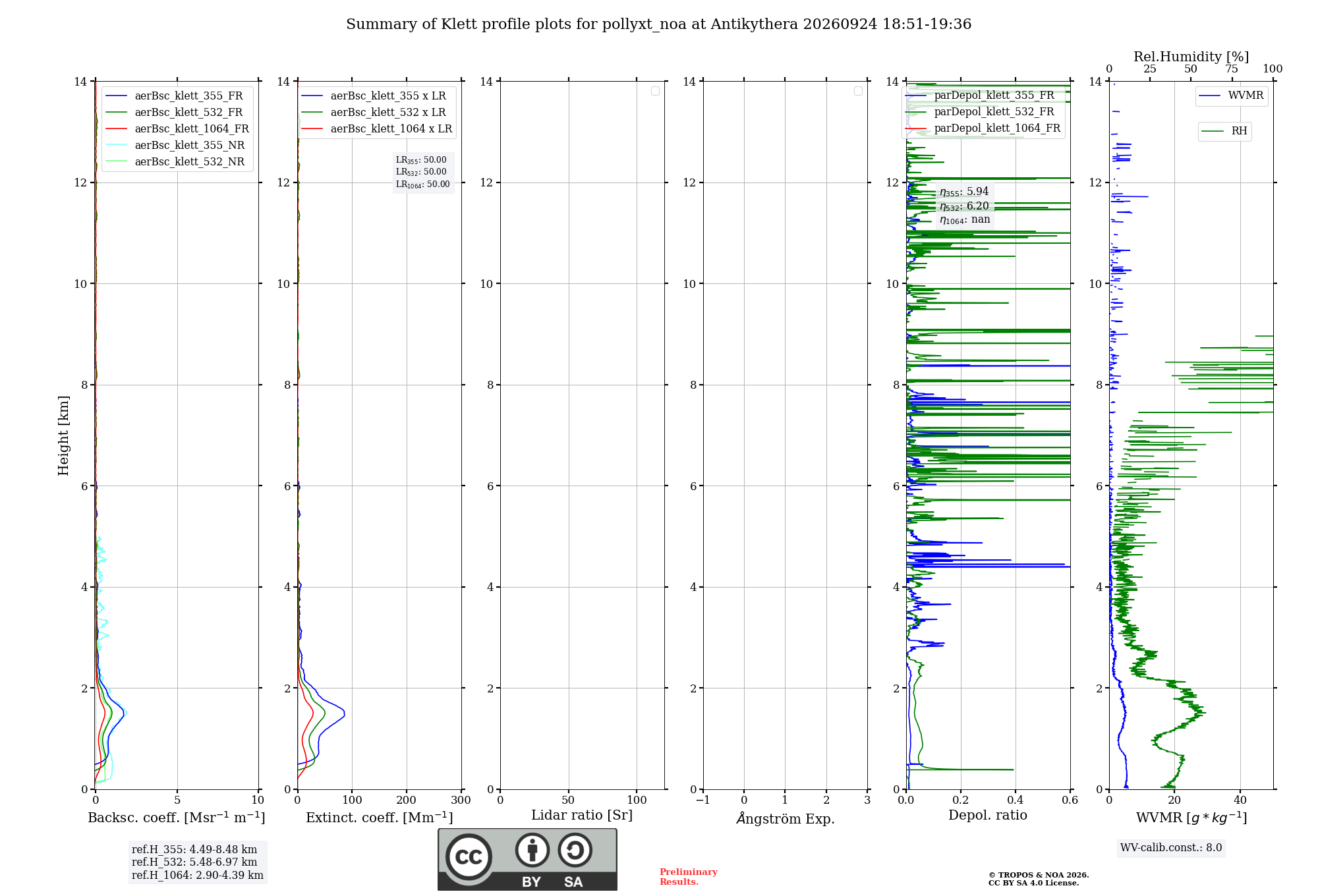
Task: Click the parDepol_klett_1064_FR legend entry
Action: [x=983, y=128]
